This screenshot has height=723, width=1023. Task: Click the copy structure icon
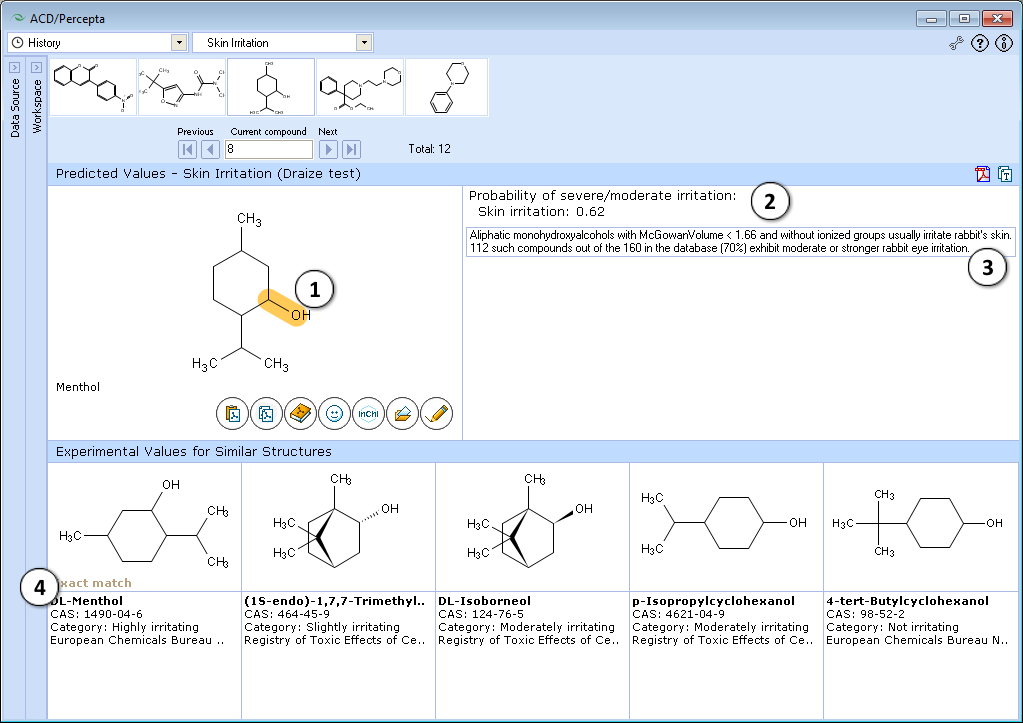tap(266, 414)
